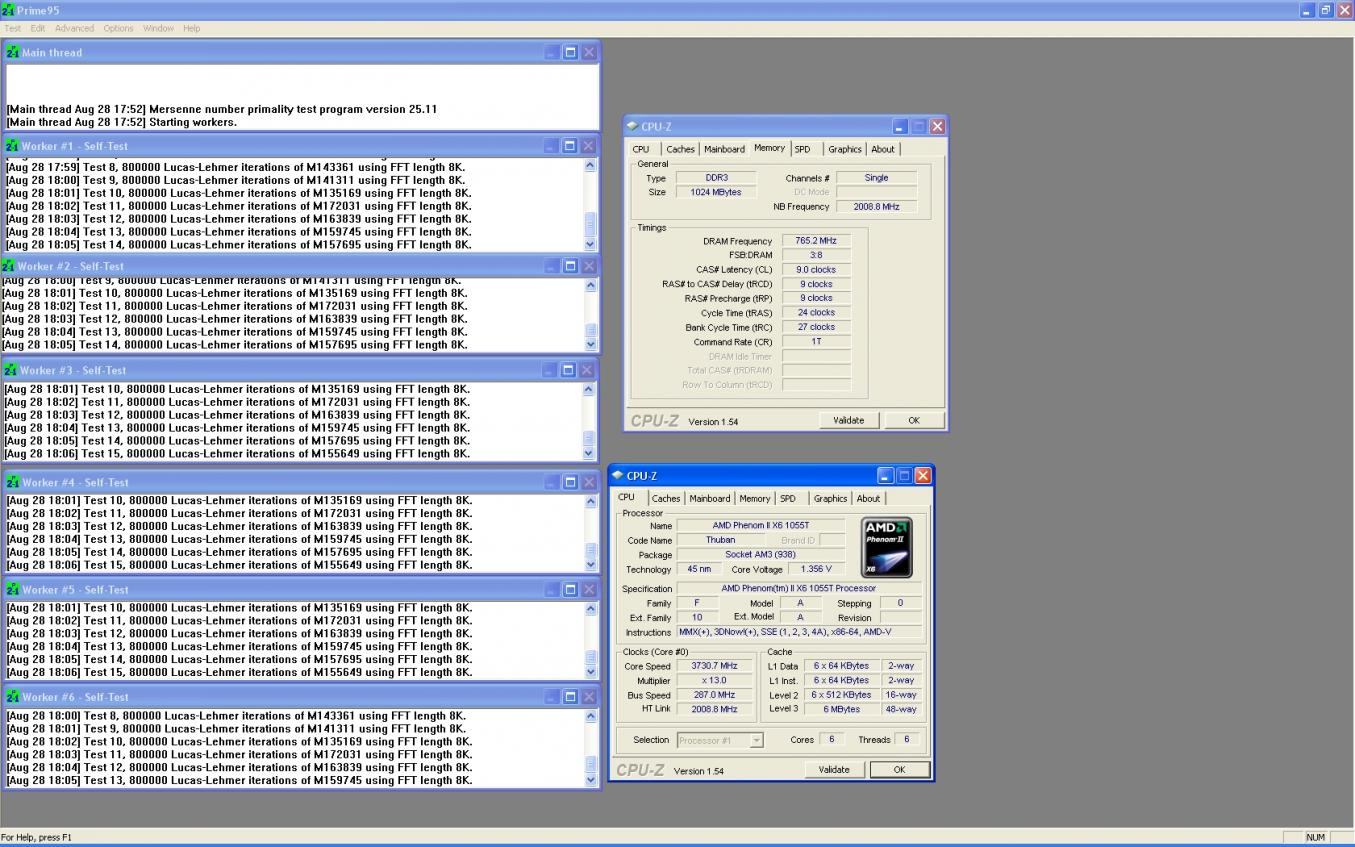The image size is (1355, 847).
Task: Click the NB Frequency value field
Action: coord(876,206)
